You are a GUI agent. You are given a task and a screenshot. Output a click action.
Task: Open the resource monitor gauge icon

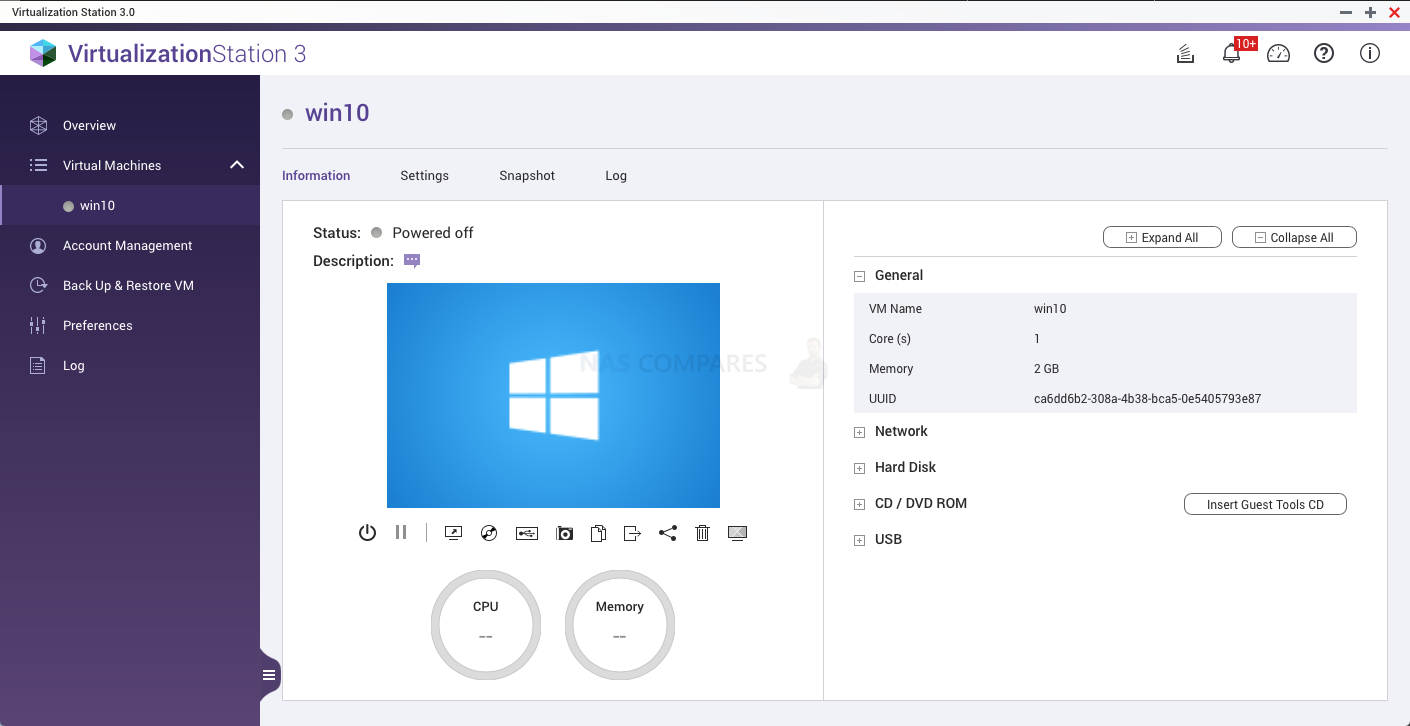point(1278,54)
